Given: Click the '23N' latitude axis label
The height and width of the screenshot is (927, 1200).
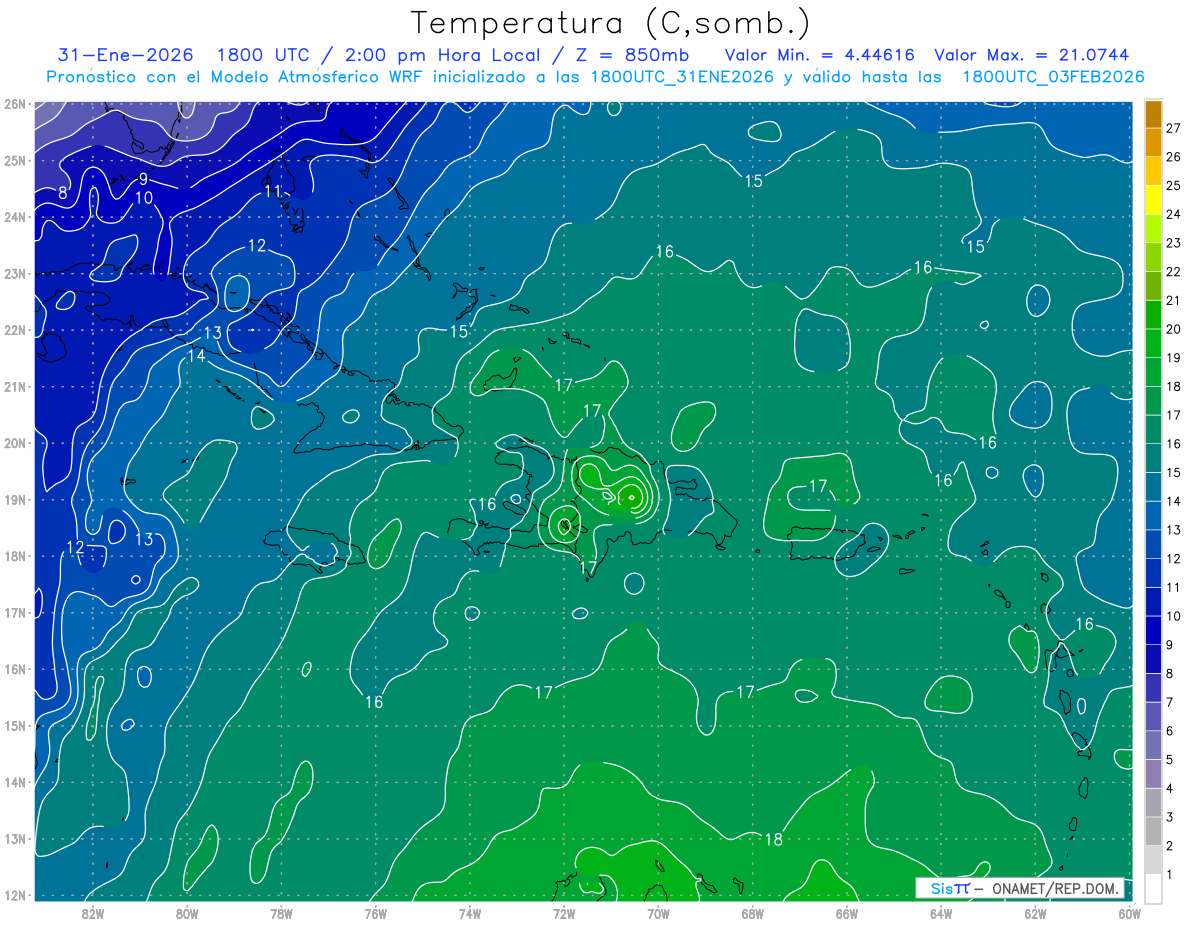Looking at the screenshot, I should coord(14,273).
